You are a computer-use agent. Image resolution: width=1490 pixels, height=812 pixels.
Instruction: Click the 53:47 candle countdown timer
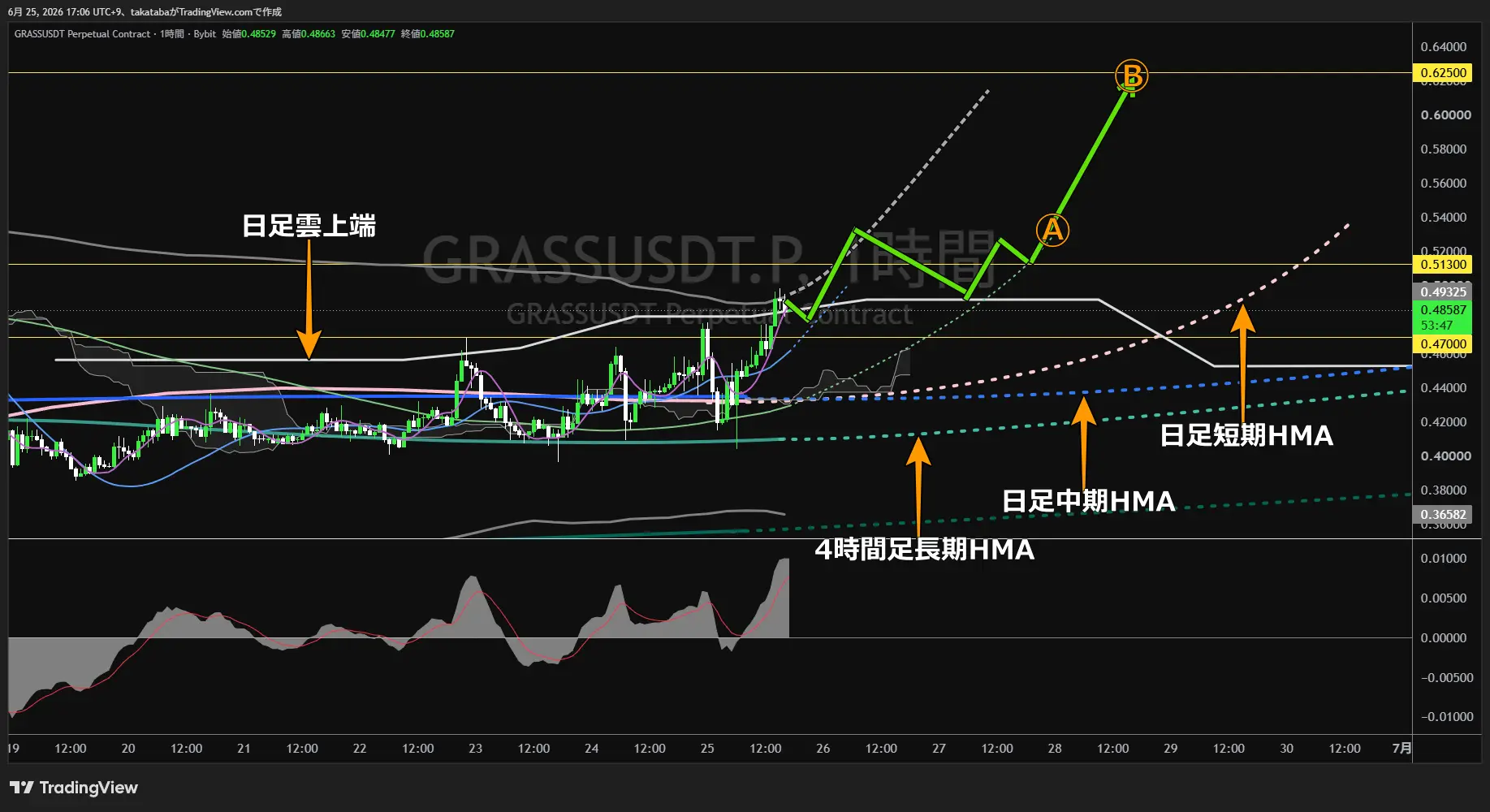click(x=1436, y=325)
